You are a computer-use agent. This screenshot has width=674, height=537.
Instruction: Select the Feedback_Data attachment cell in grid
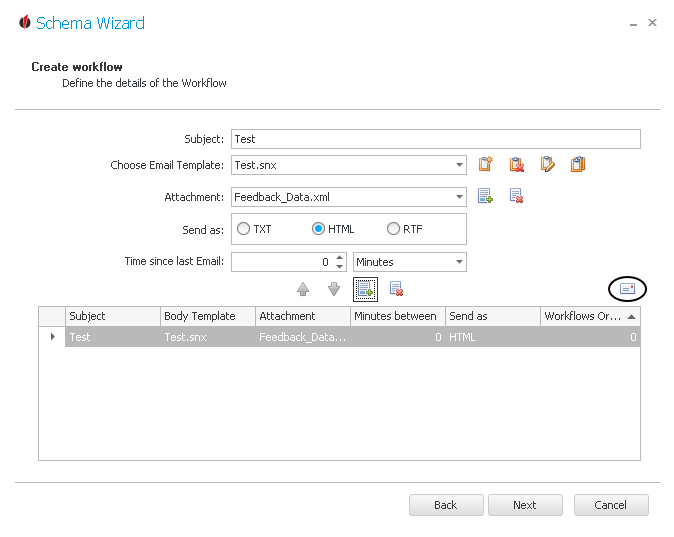click(303, 337)
